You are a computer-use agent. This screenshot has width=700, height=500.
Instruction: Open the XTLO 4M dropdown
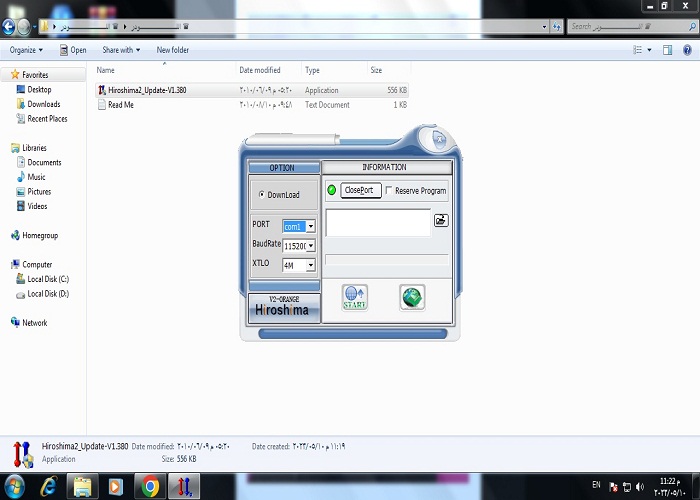[311, 265]
